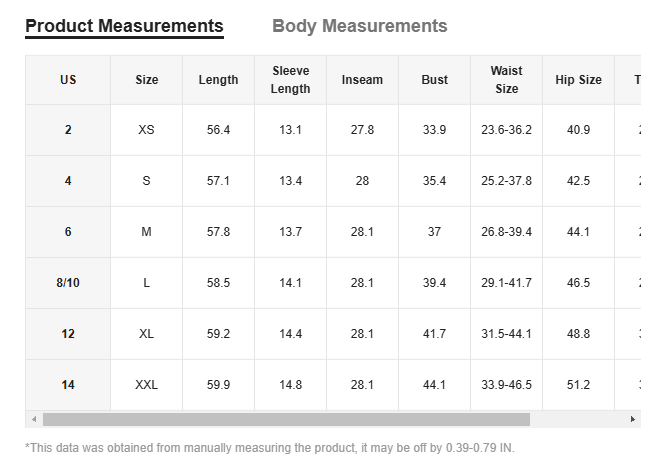Click the Bust column header
672x469 pixels.
tap(434, 80)
